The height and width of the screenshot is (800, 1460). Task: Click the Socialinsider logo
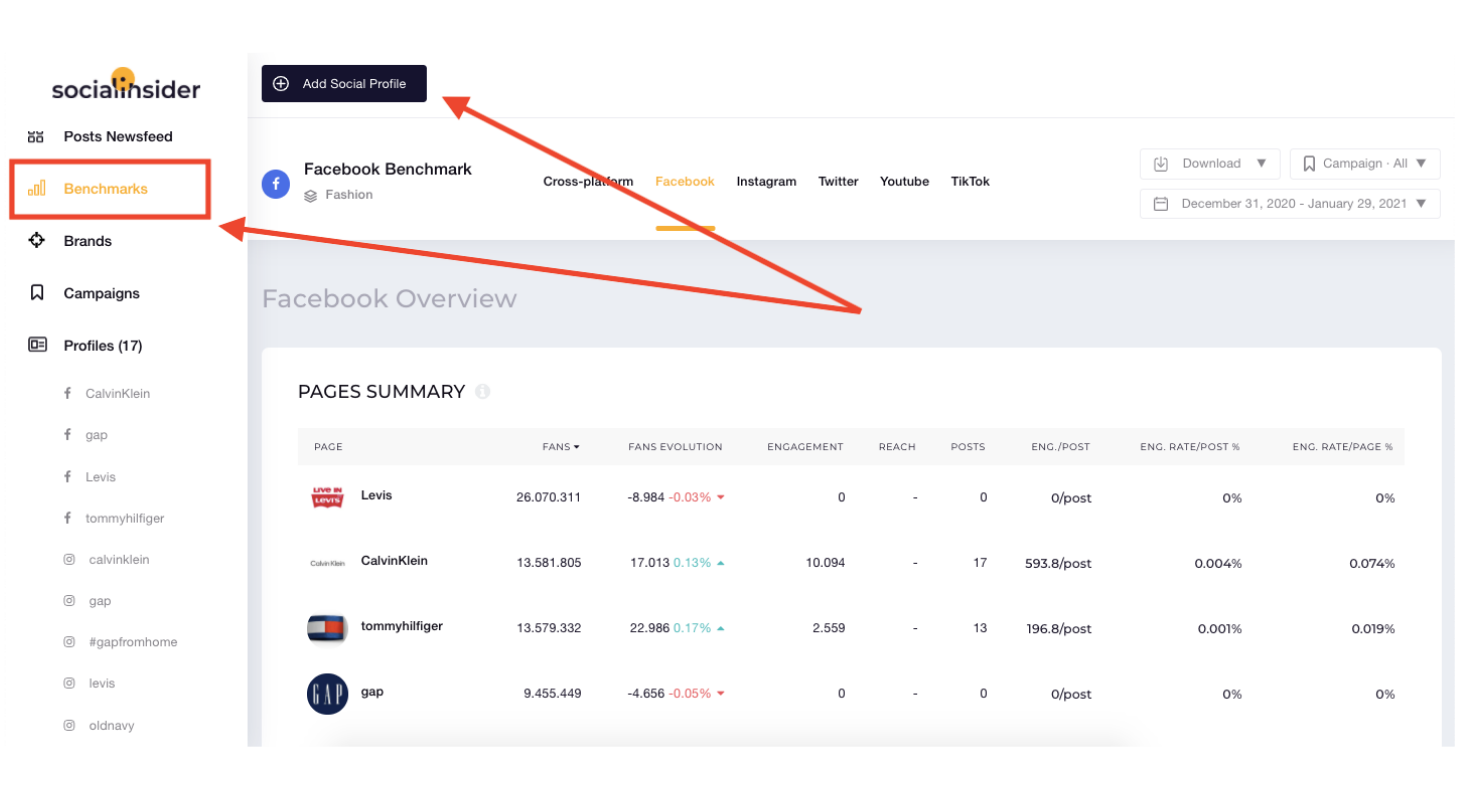126,85
